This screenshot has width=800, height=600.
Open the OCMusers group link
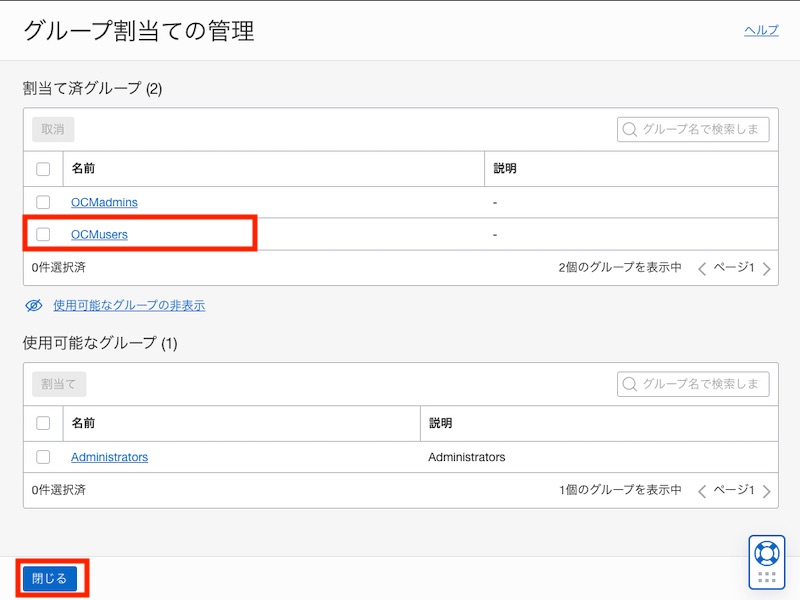click(99, 234)
